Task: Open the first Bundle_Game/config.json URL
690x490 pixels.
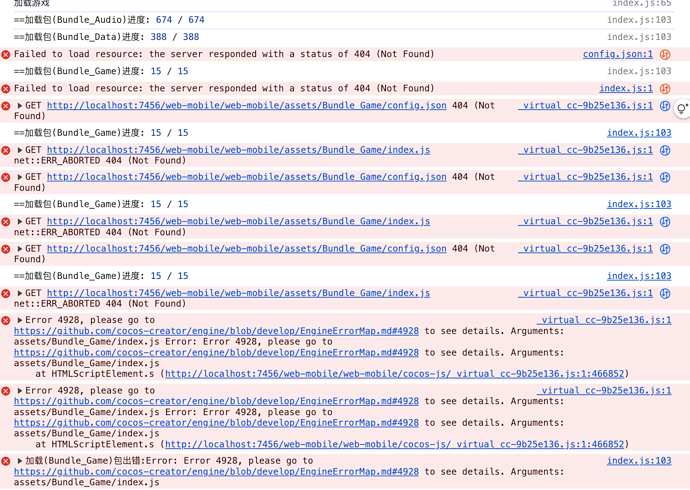Action: 246,106
